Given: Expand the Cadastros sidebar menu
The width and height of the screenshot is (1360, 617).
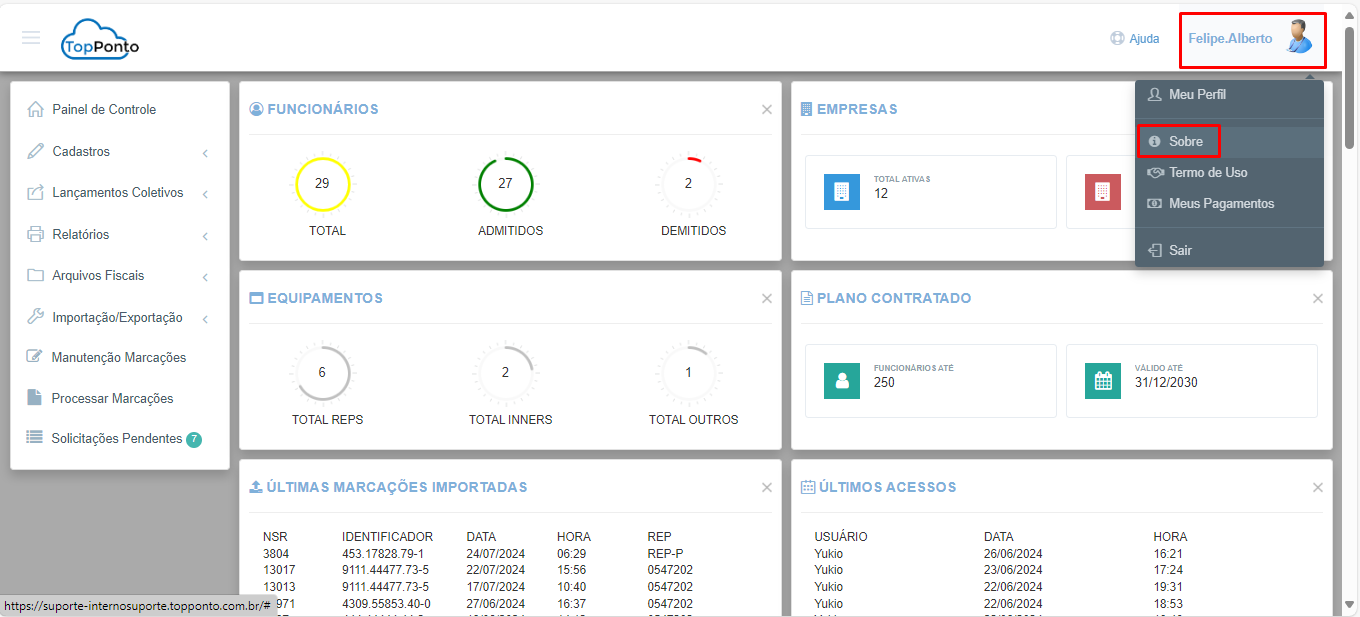Looking at the screenshot, I should click(119, 152).
